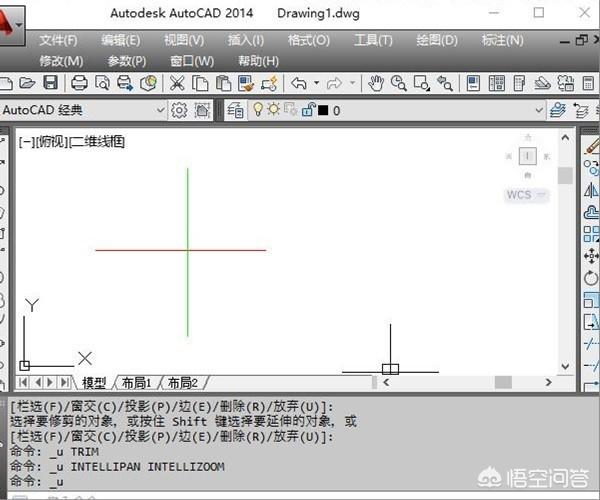Toggle layer 0 freeze sun icon

coord(274,110)
